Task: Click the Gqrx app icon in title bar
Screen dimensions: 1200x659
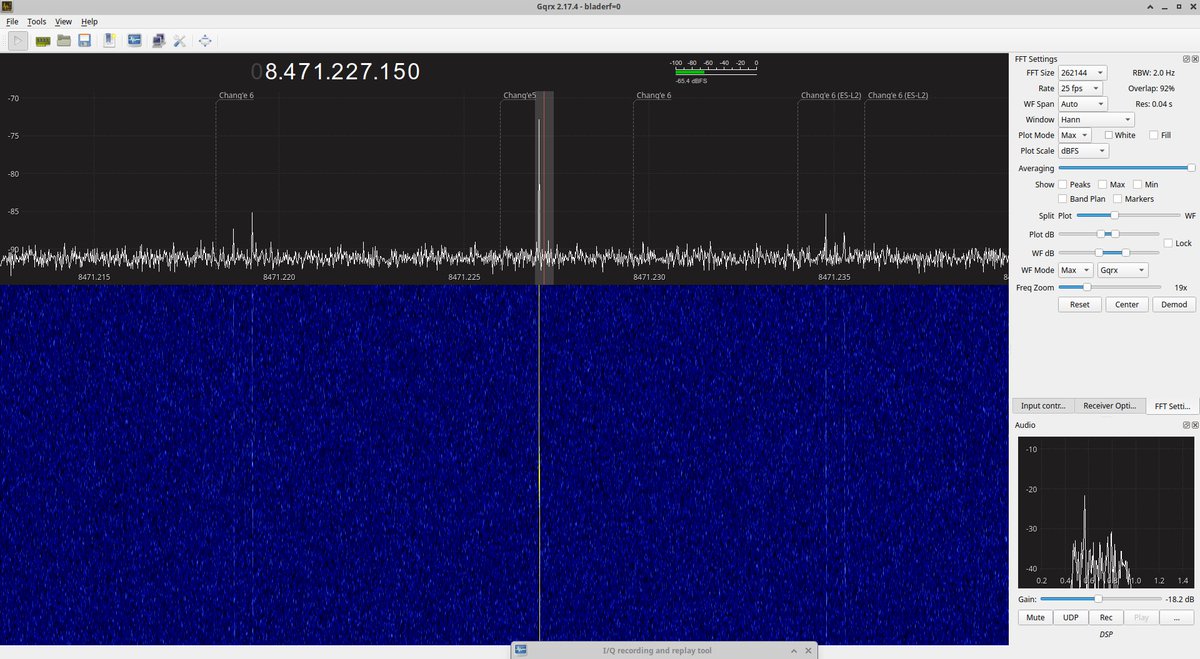Action: (x=7, y=7)
